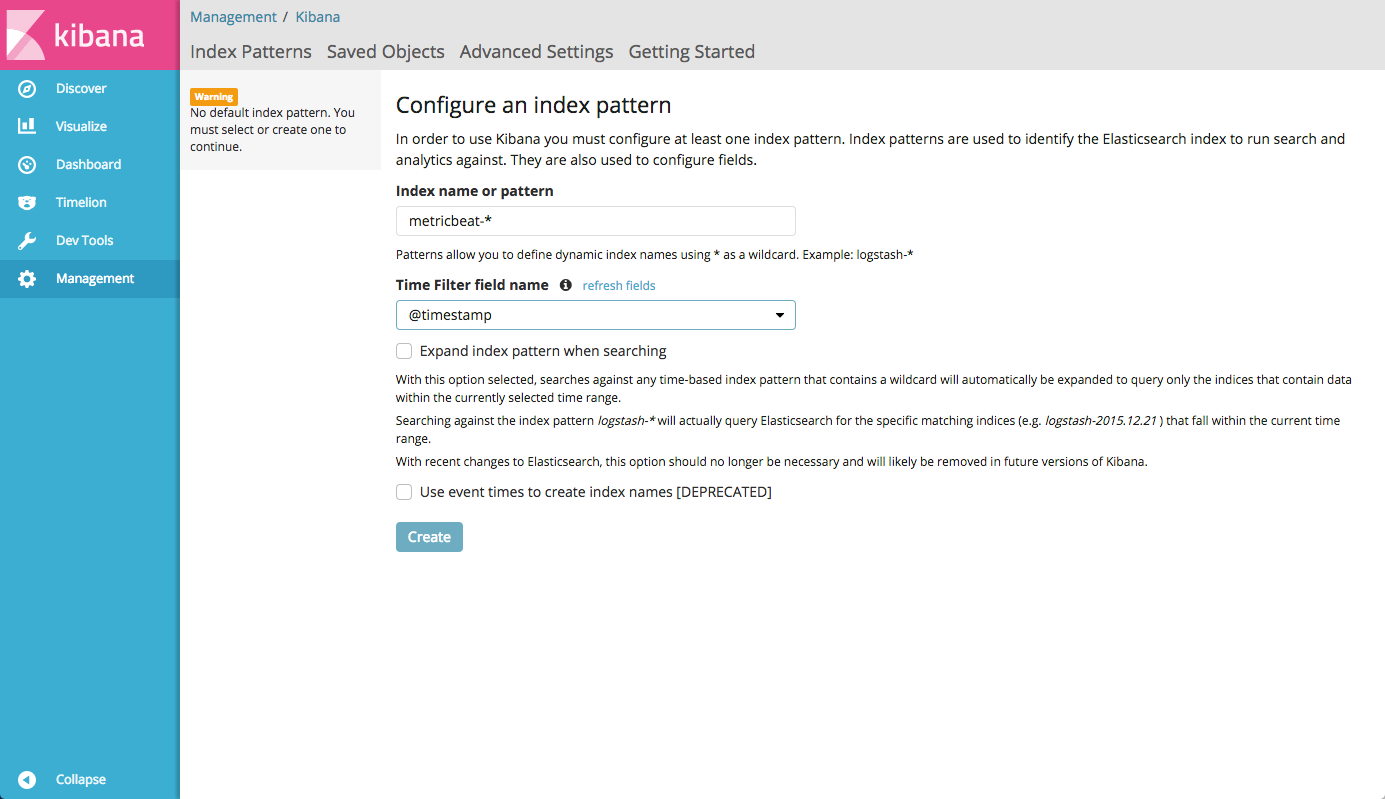Switch to Index Patterns tab
Image resolution: width=1385 pixels, height=799 pixels.
coord(251,52)
